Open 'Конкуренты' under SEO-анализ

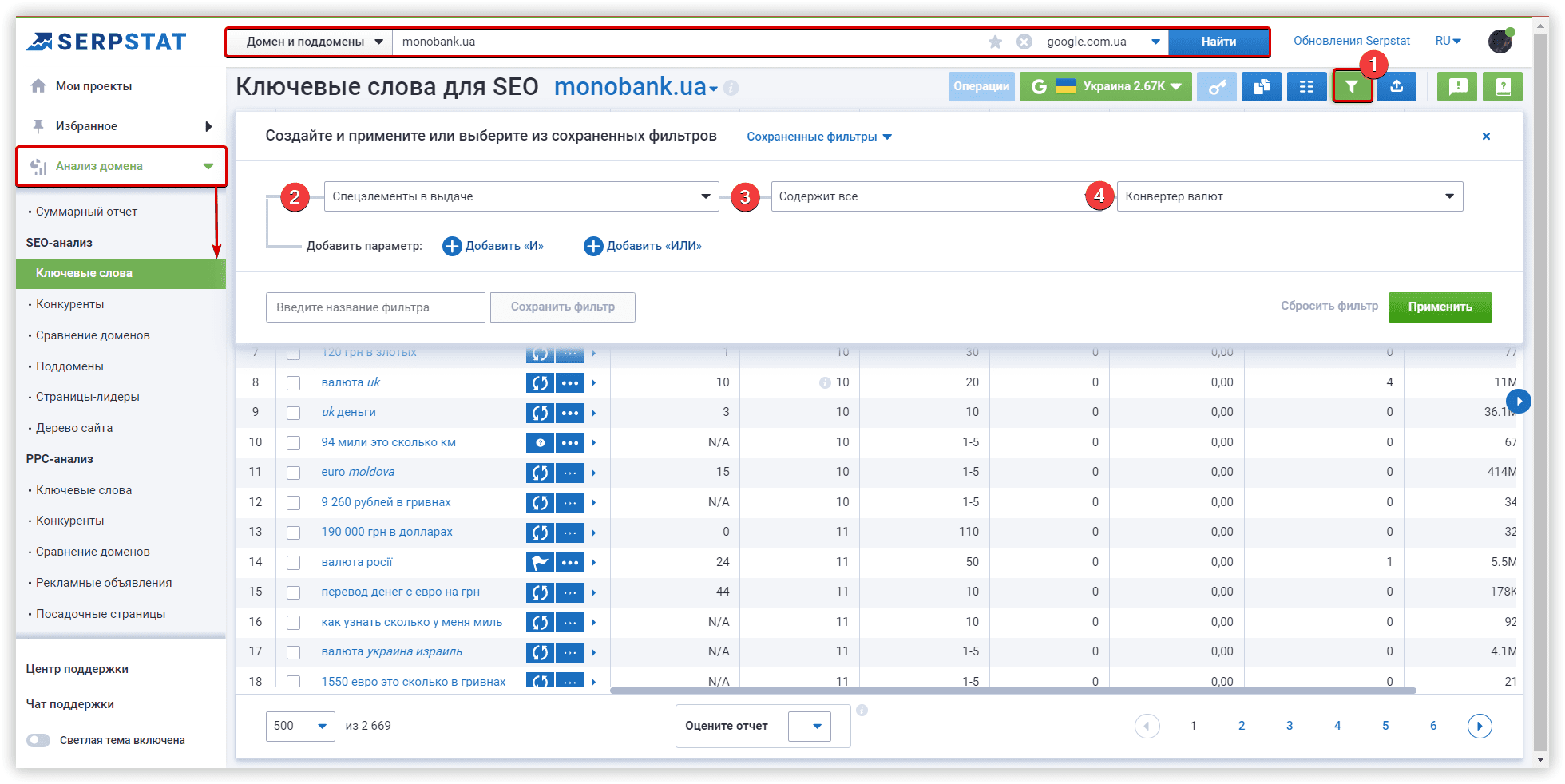(x=70, y=304)
